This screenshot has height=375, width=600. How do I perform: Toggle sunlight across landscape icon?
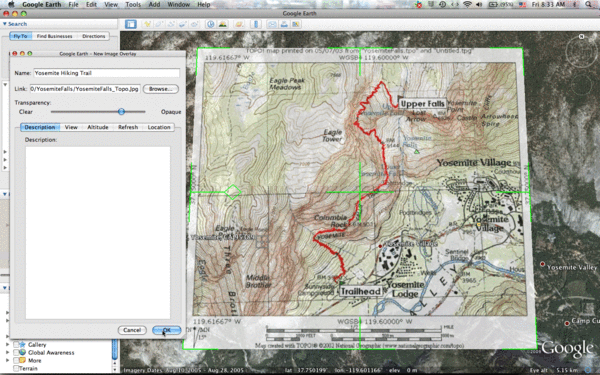point(222,24)
